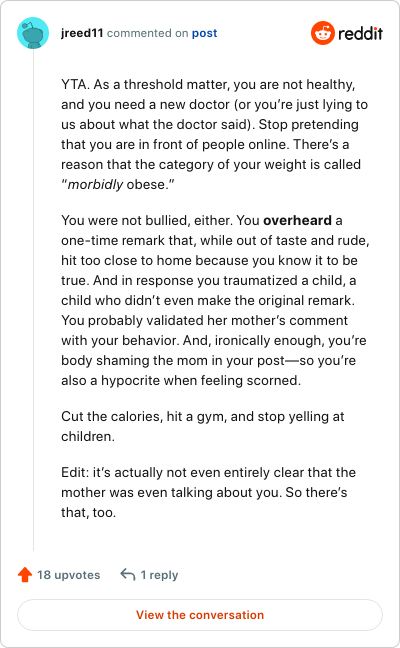The width and height of the screenshot is (400, 648).
Task: Click the phrase "that, too." ending the comment
Action: pos(88,512)
